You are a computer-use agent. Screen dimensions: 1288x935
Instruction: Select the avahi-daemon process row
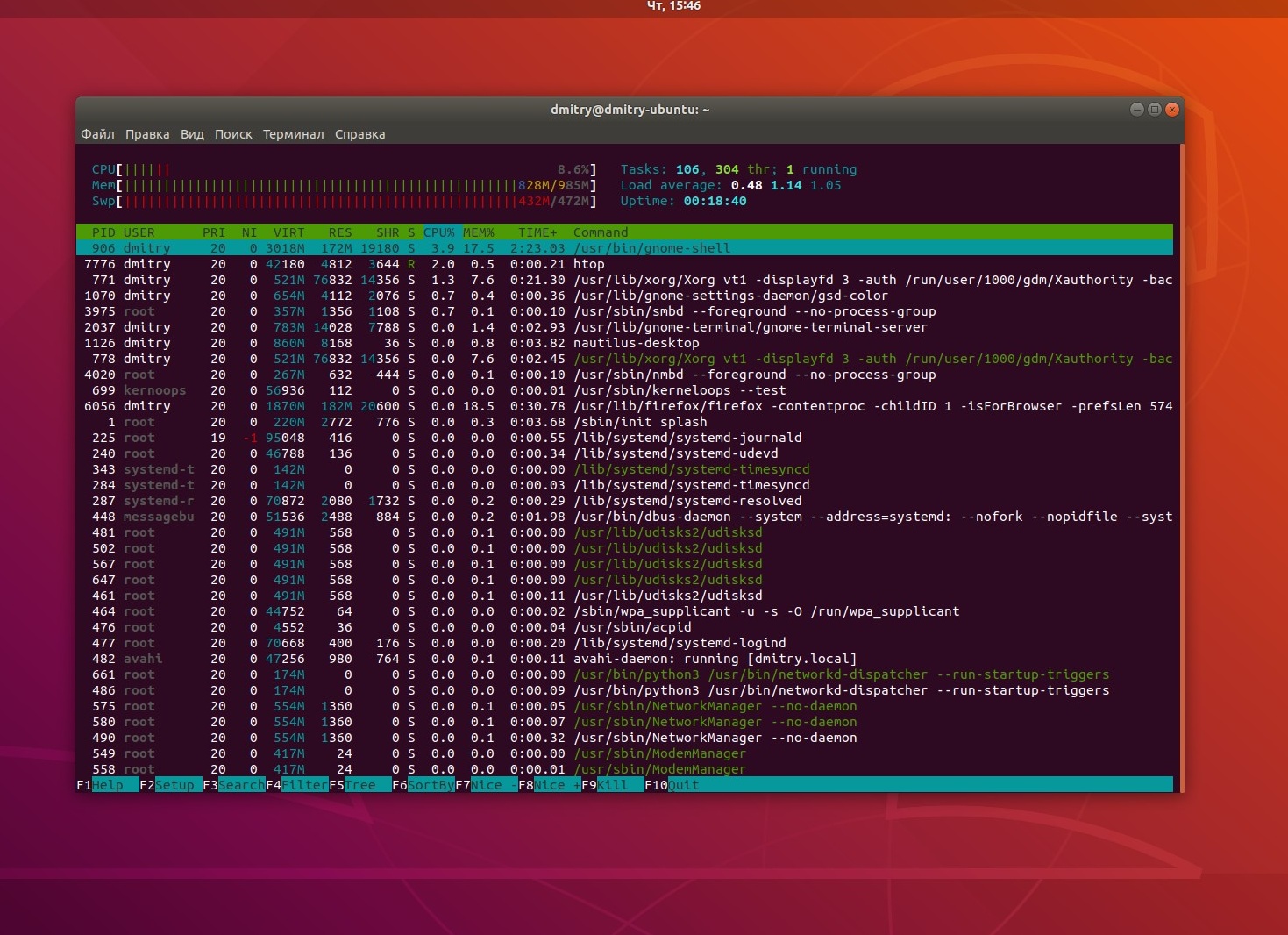624,659
